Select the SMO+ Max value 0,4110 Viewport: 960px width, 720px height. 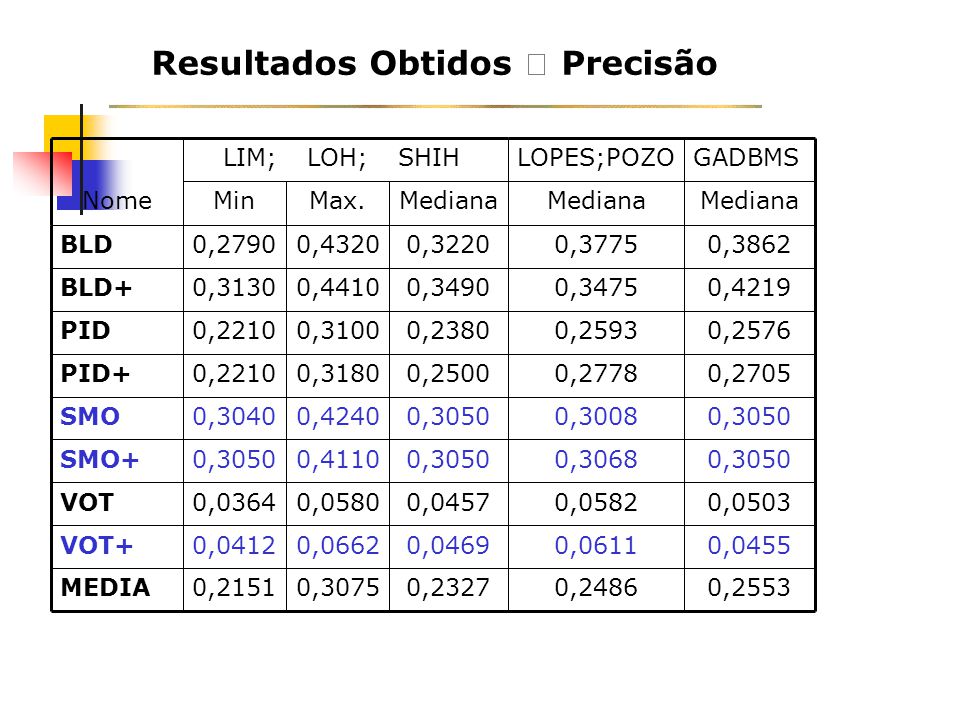338,461
